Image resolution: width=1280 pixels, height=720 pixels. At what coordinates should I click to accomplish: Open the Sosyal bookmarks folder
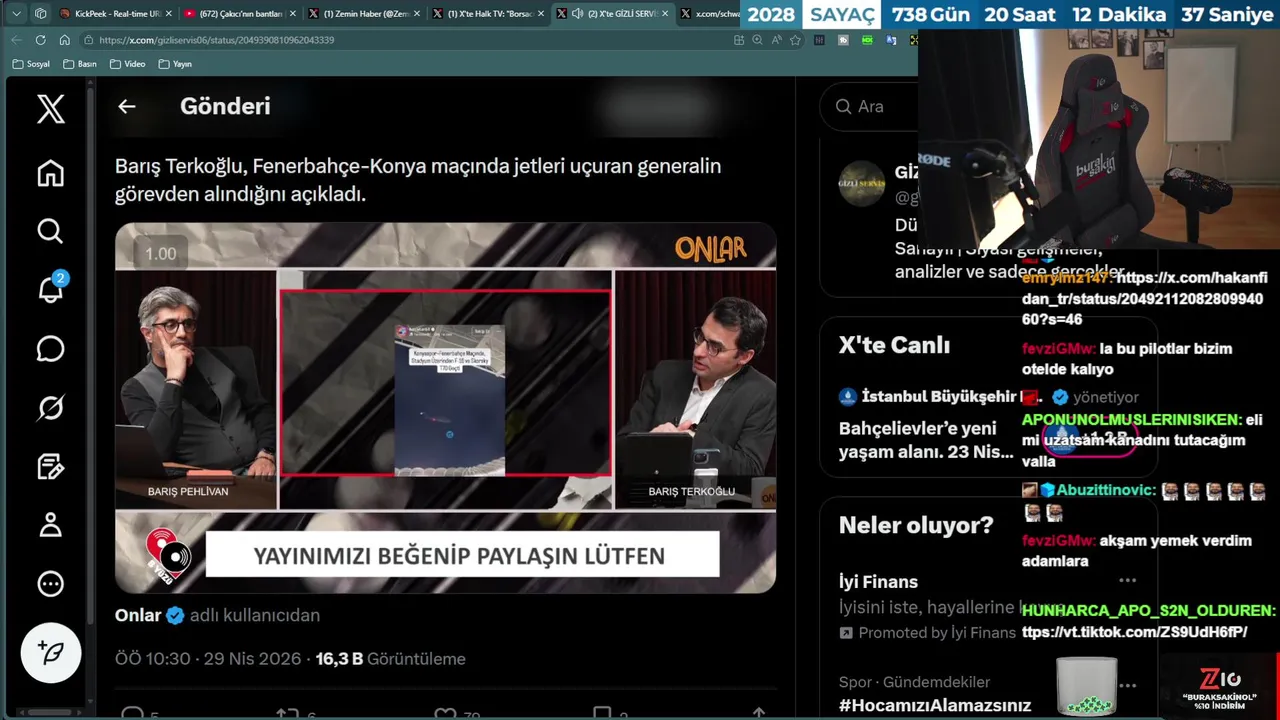(x=31, y=64)
